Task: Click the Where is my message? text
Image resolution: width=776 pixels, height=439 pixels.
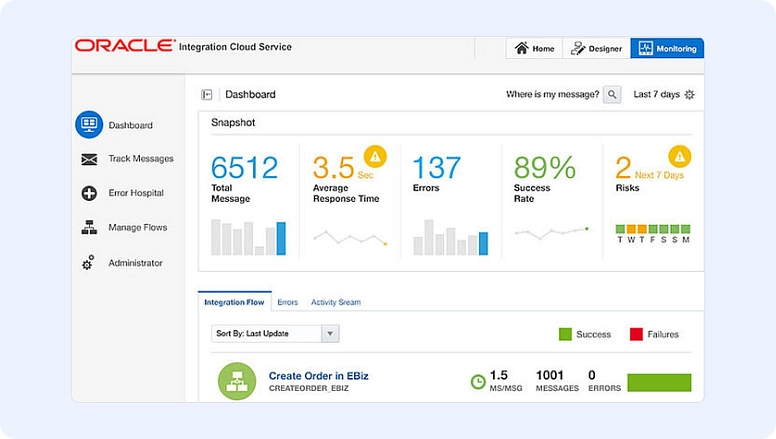Action: pos(552,94)
